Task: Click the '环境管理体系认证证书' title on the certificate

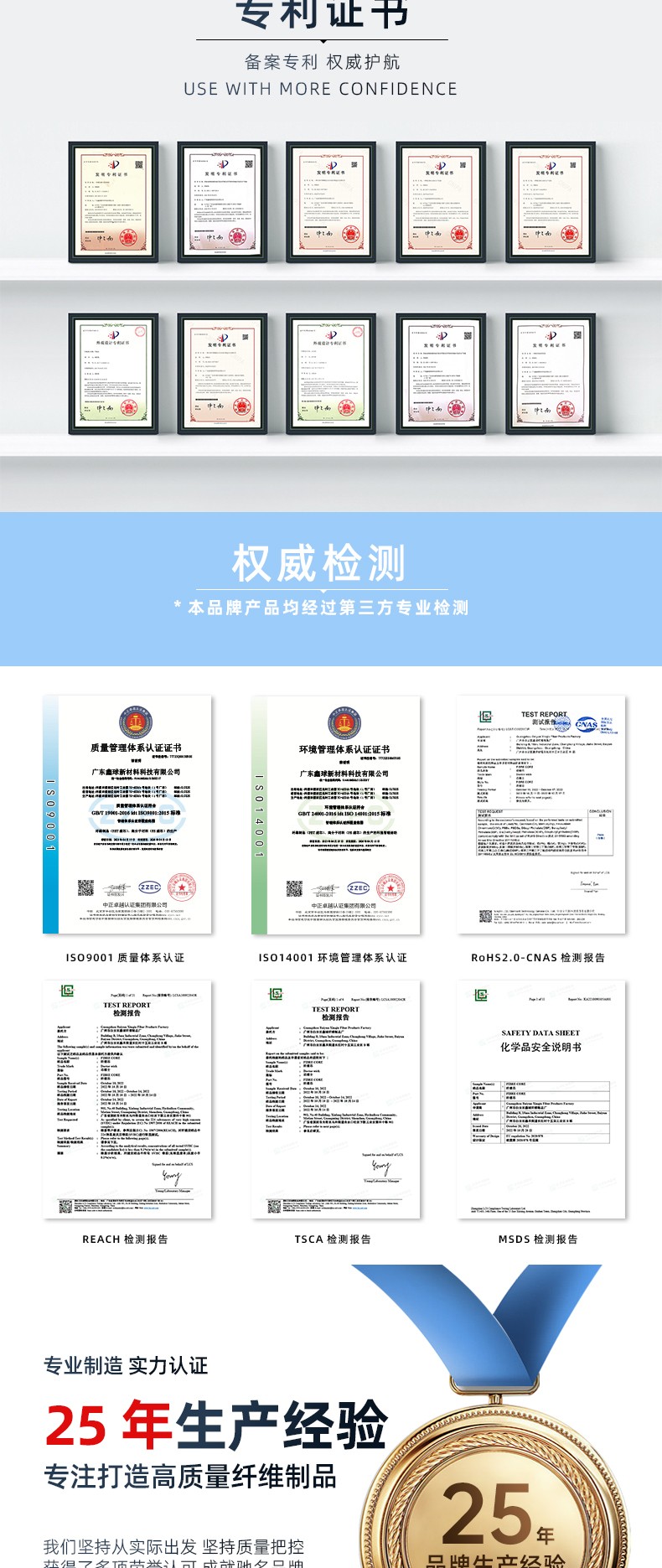Action: (344, 749)
